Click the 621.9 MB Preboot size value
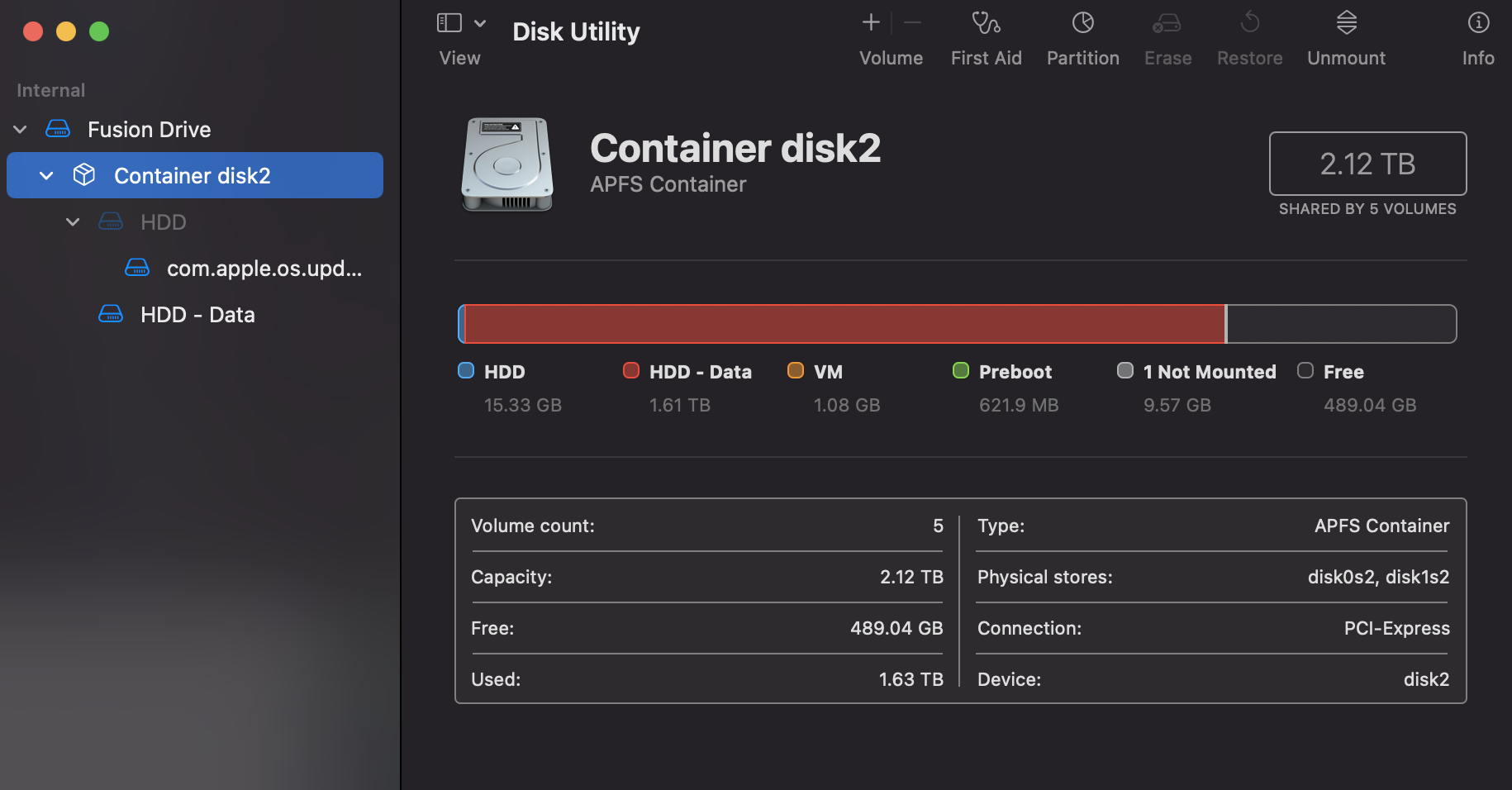 (x=1019, y=405)
